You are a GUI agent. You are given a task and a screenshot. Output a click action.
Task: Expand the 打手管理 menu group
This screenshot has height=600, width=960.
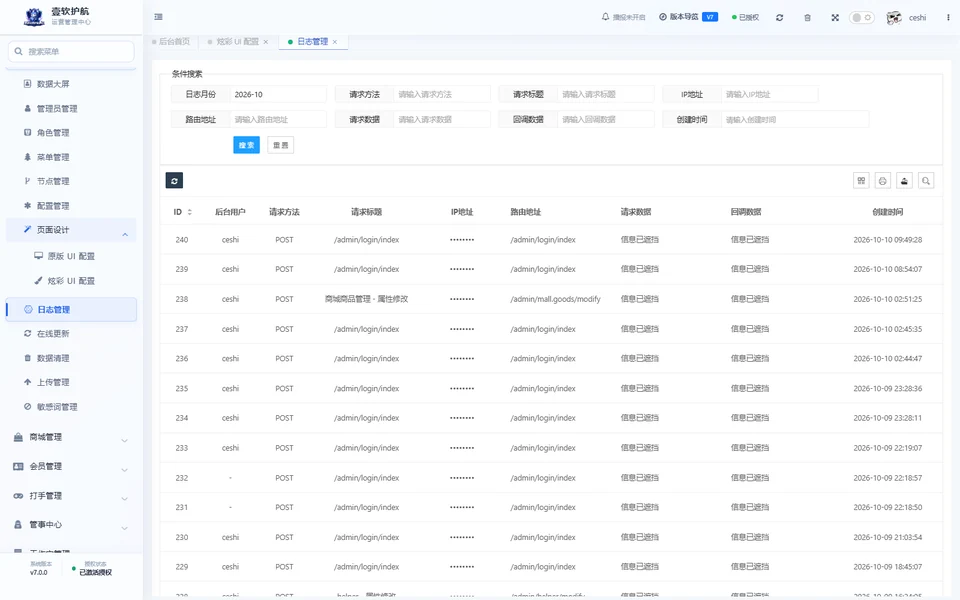tap(71, 496)
